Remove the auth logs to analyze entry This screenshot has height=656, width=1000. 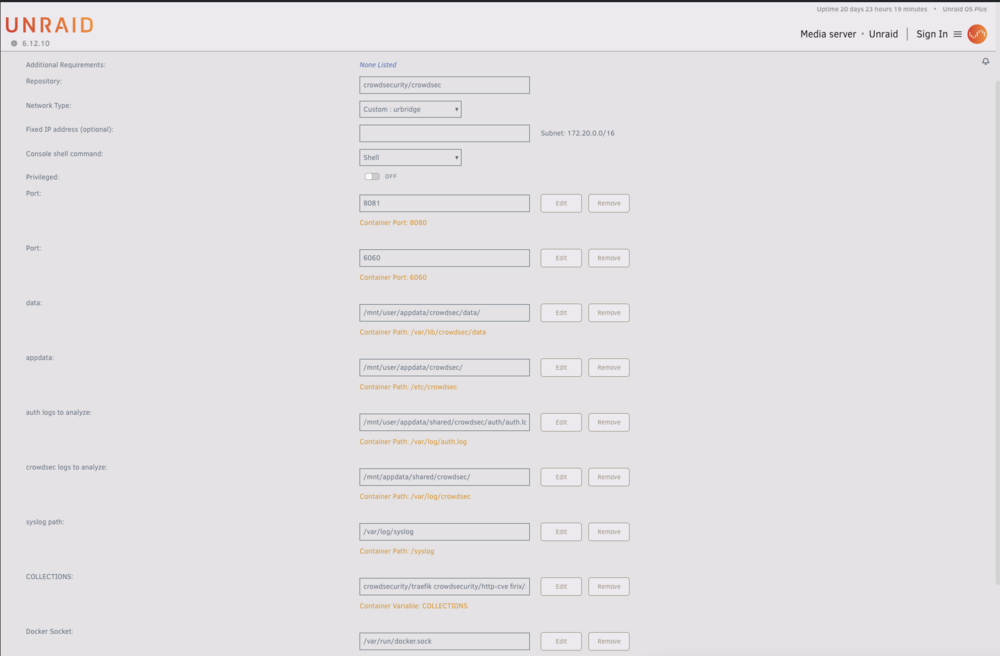(608, 422)
